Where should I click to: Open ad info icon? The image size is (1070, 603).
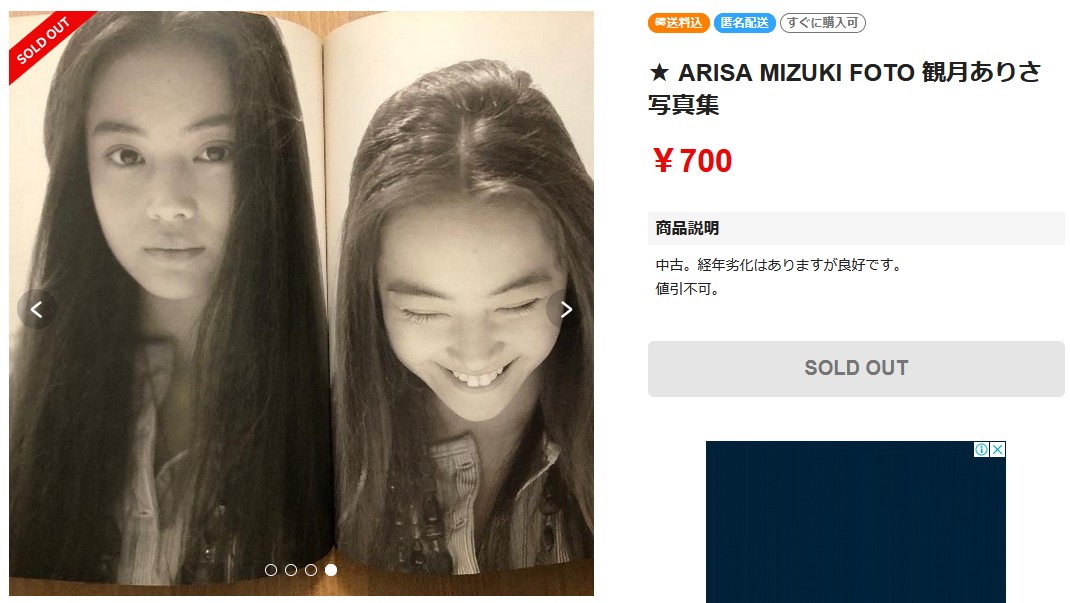point(981,450)
